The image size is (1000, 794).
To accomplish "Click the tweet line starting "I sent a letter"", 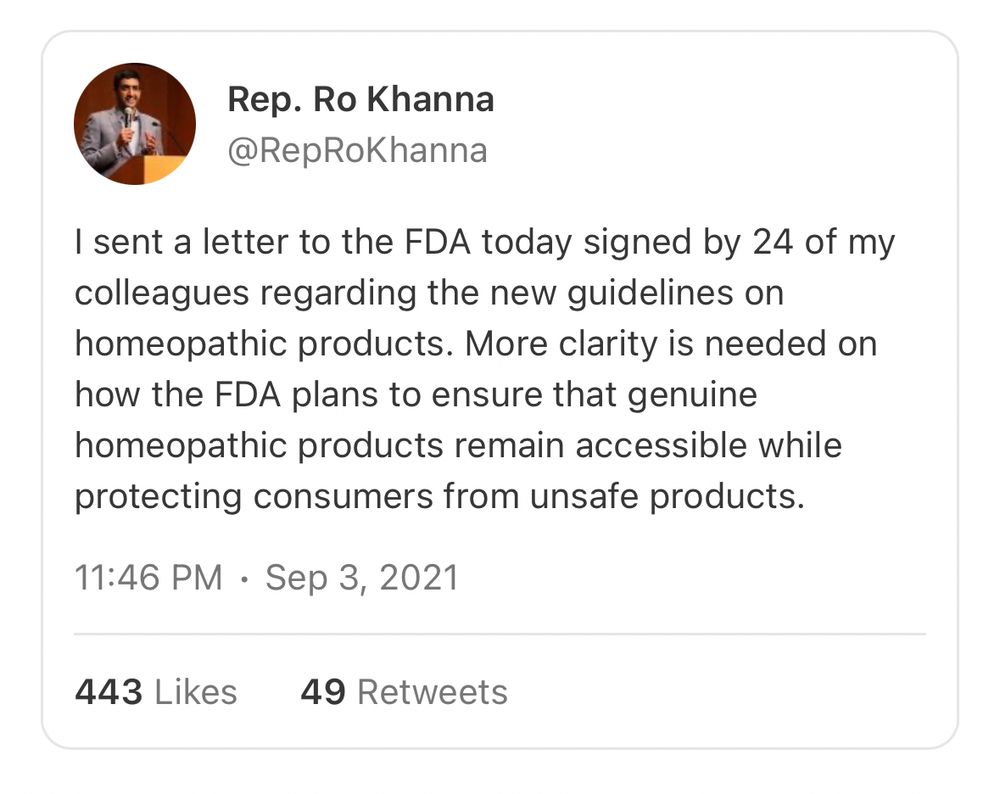I will click(x=484, y=242).
